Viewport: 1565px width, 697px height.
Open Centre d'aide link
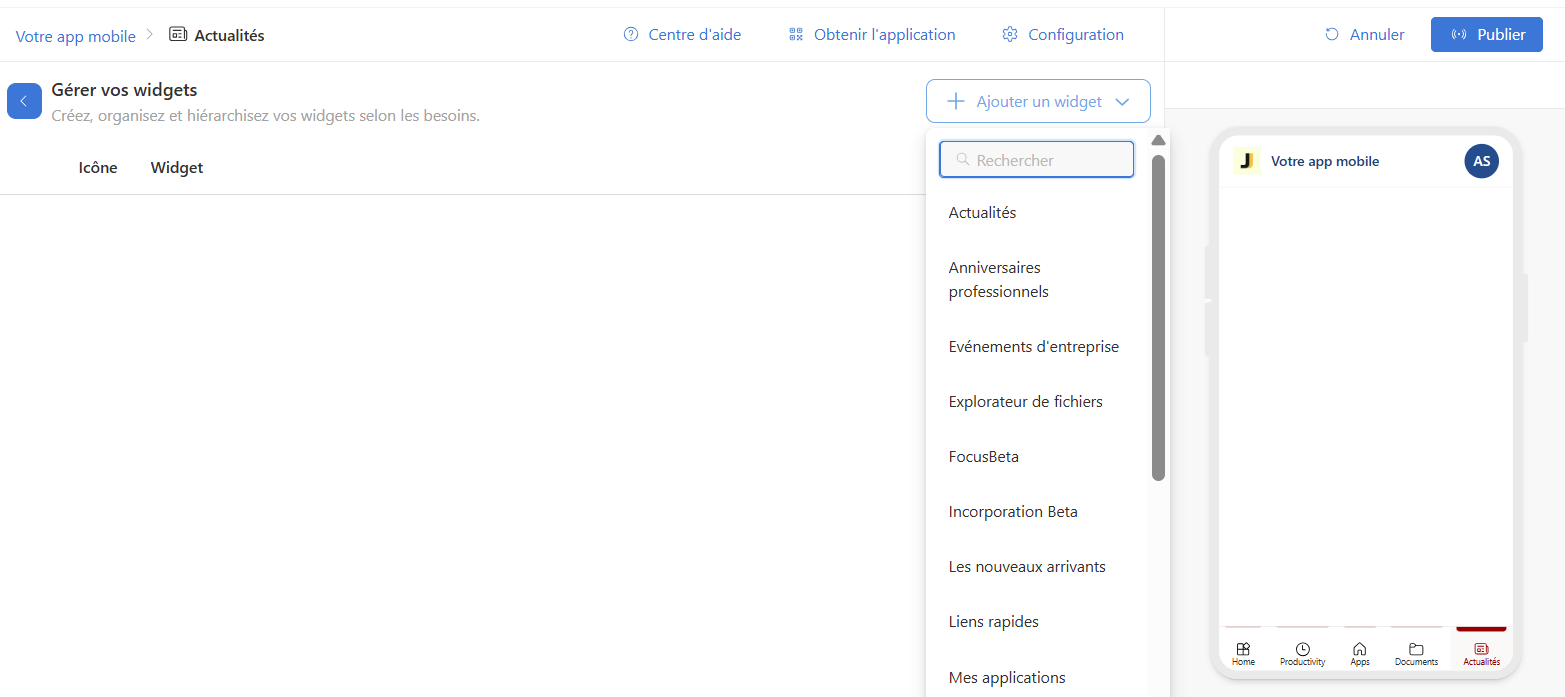682,34
